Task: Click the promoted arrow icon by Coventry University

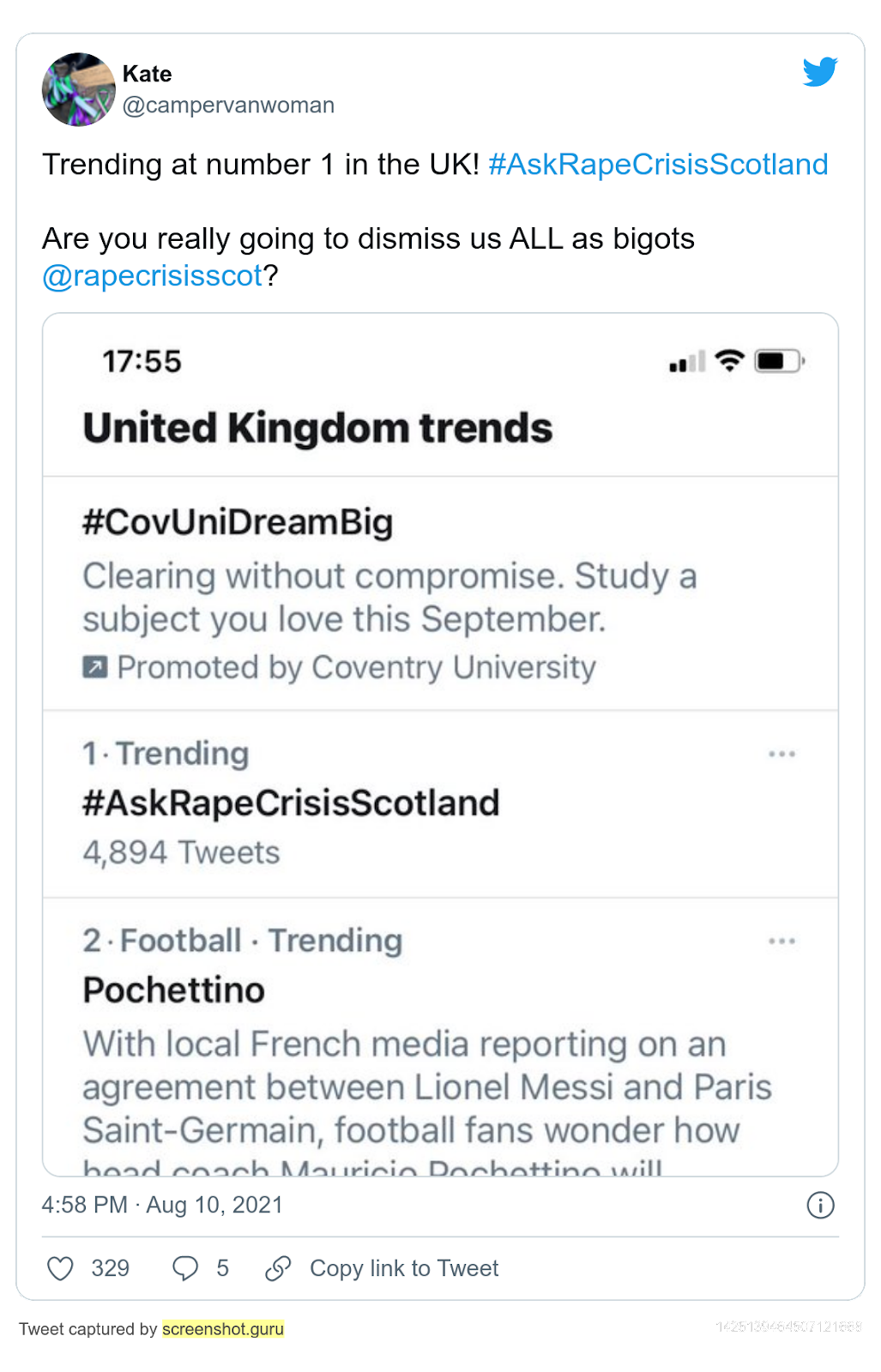Action: click(95, 667)
